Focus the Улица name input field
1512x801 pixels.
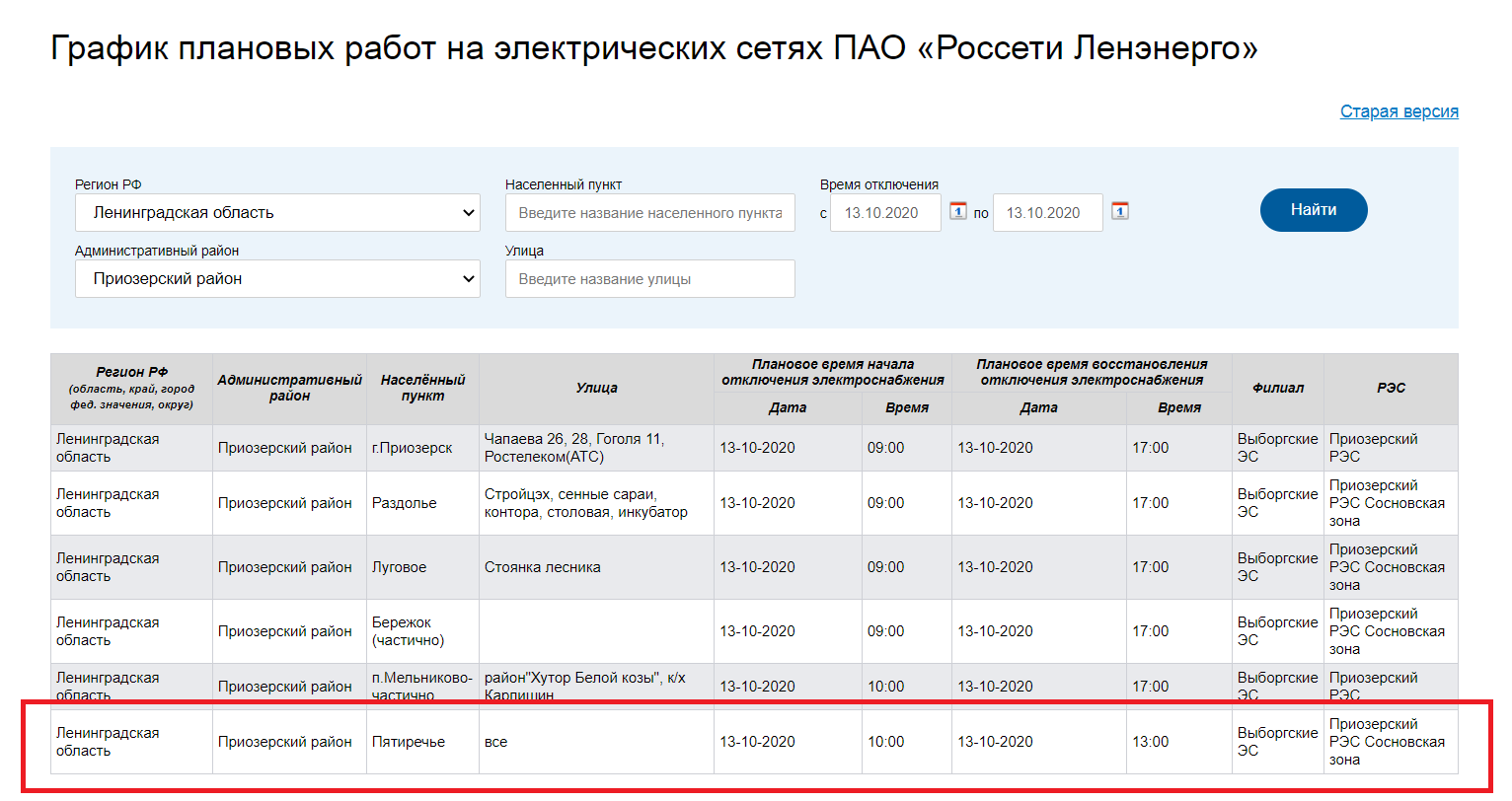click(x=649, y=279)
